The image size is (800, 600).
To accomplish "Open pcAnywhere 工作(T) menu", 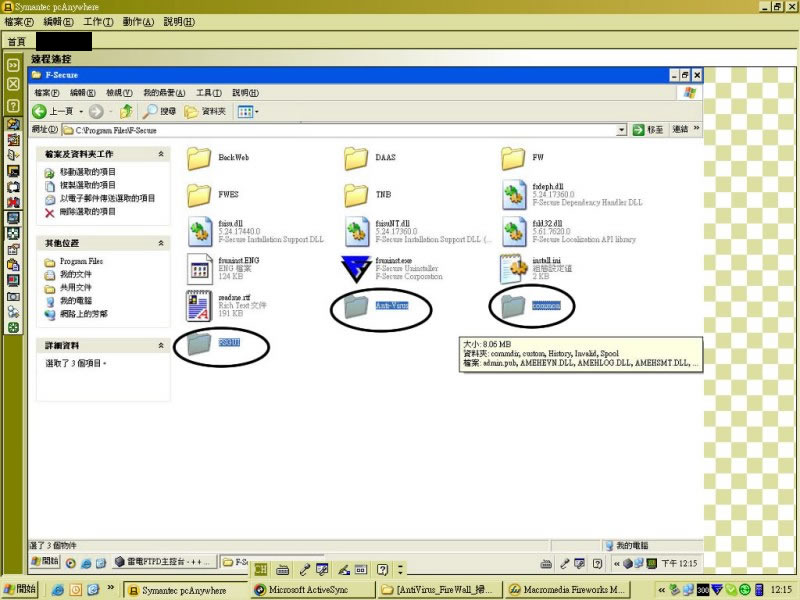I will point(98,21).
